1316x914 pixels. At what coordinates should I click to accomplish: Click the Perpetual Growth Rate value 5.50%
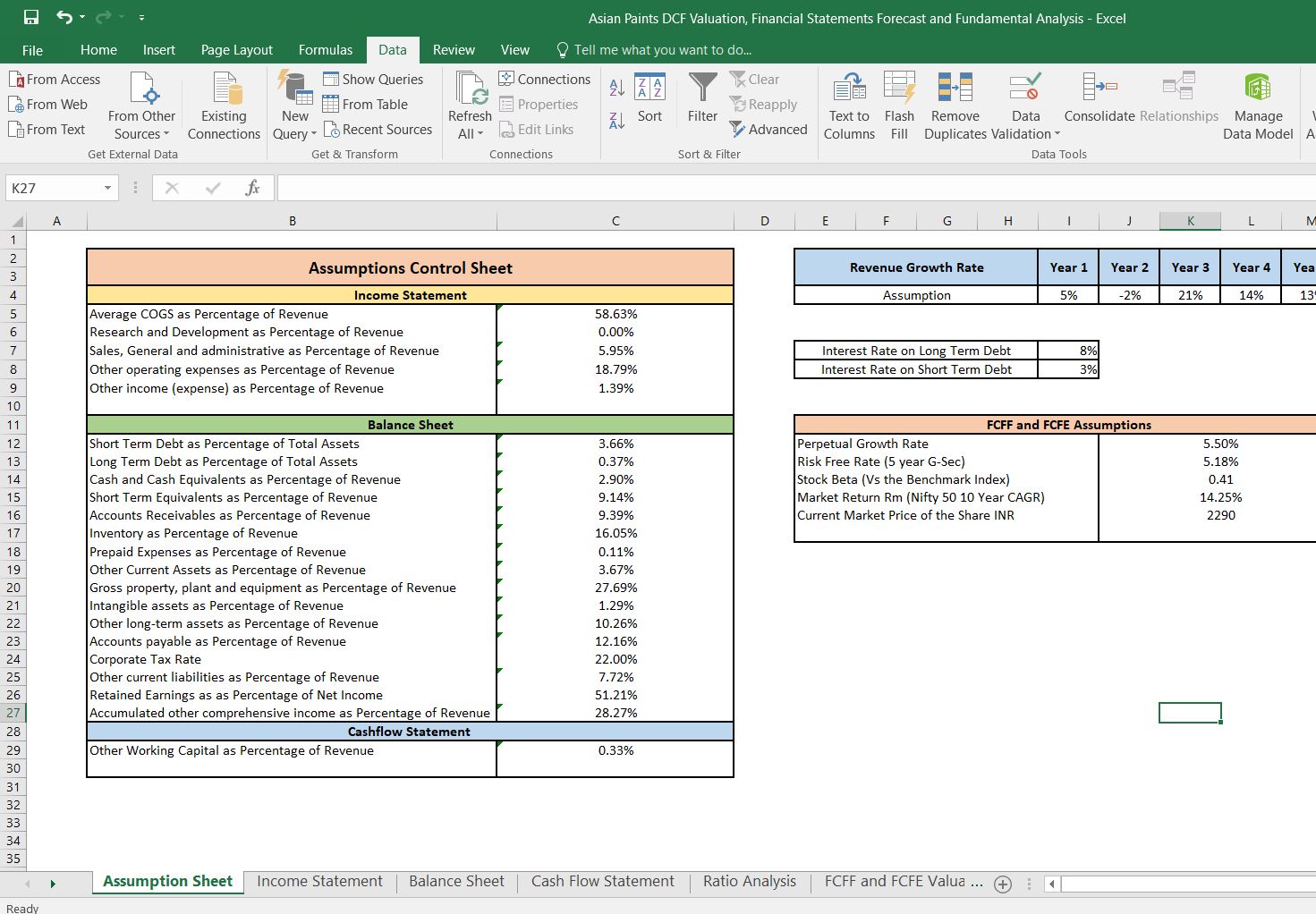pos(1220,444)
